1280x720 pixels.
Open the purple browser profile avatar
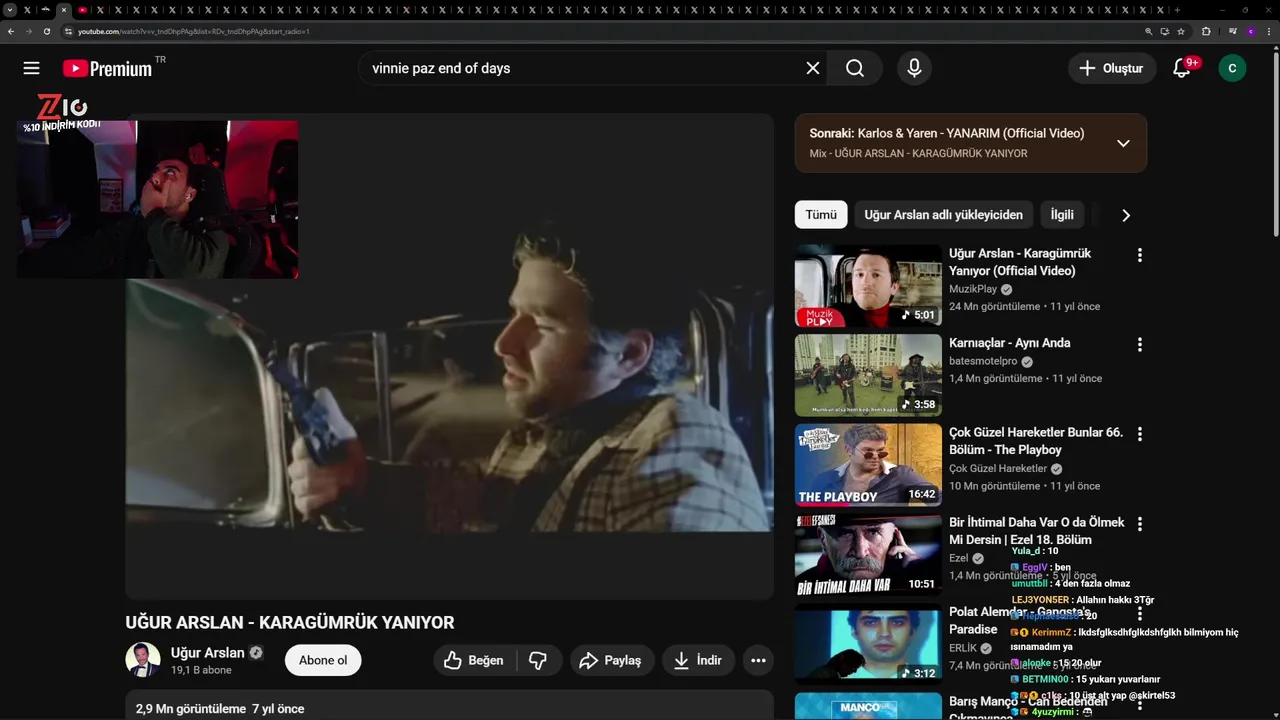pyautogui.click(x=1250, y=31)
